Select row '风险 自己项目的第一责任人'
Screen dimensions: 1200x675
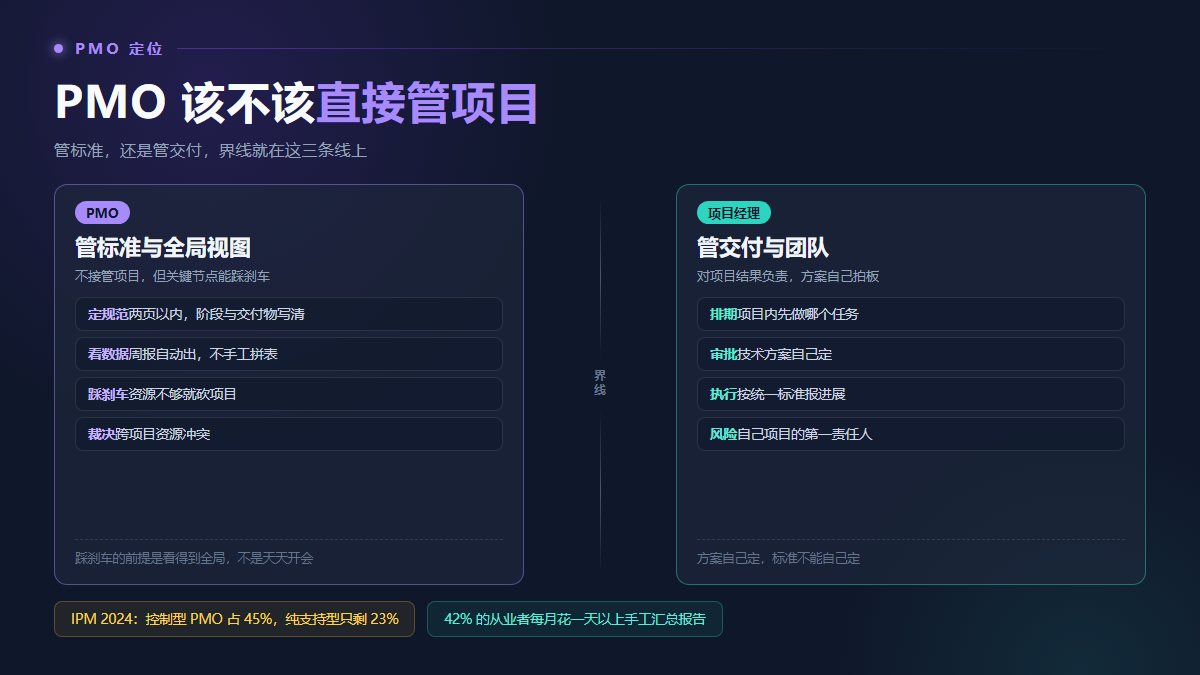911,434
